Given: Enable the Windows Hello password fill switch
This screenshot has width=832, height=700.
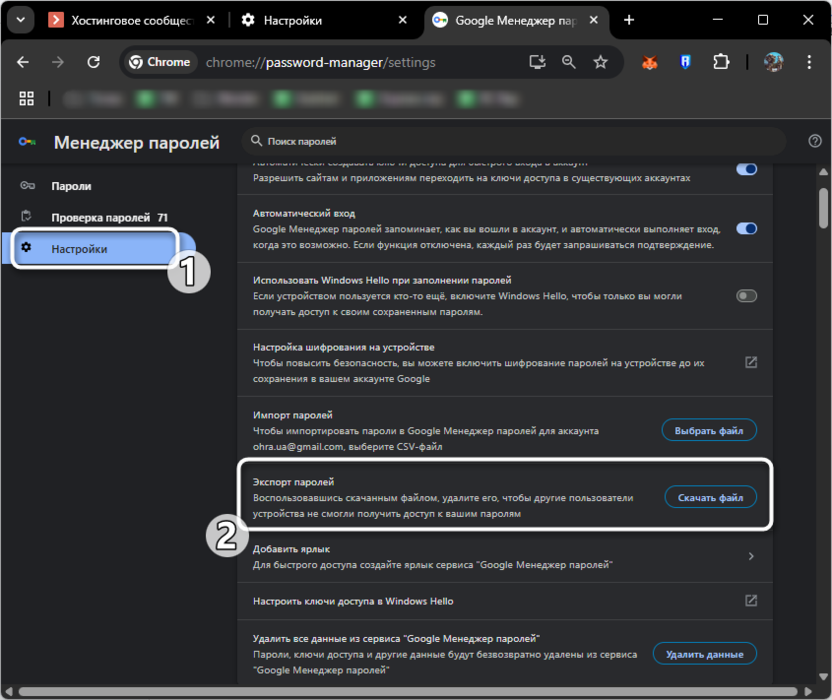Looking at the screenshot, I should (747, 296).
